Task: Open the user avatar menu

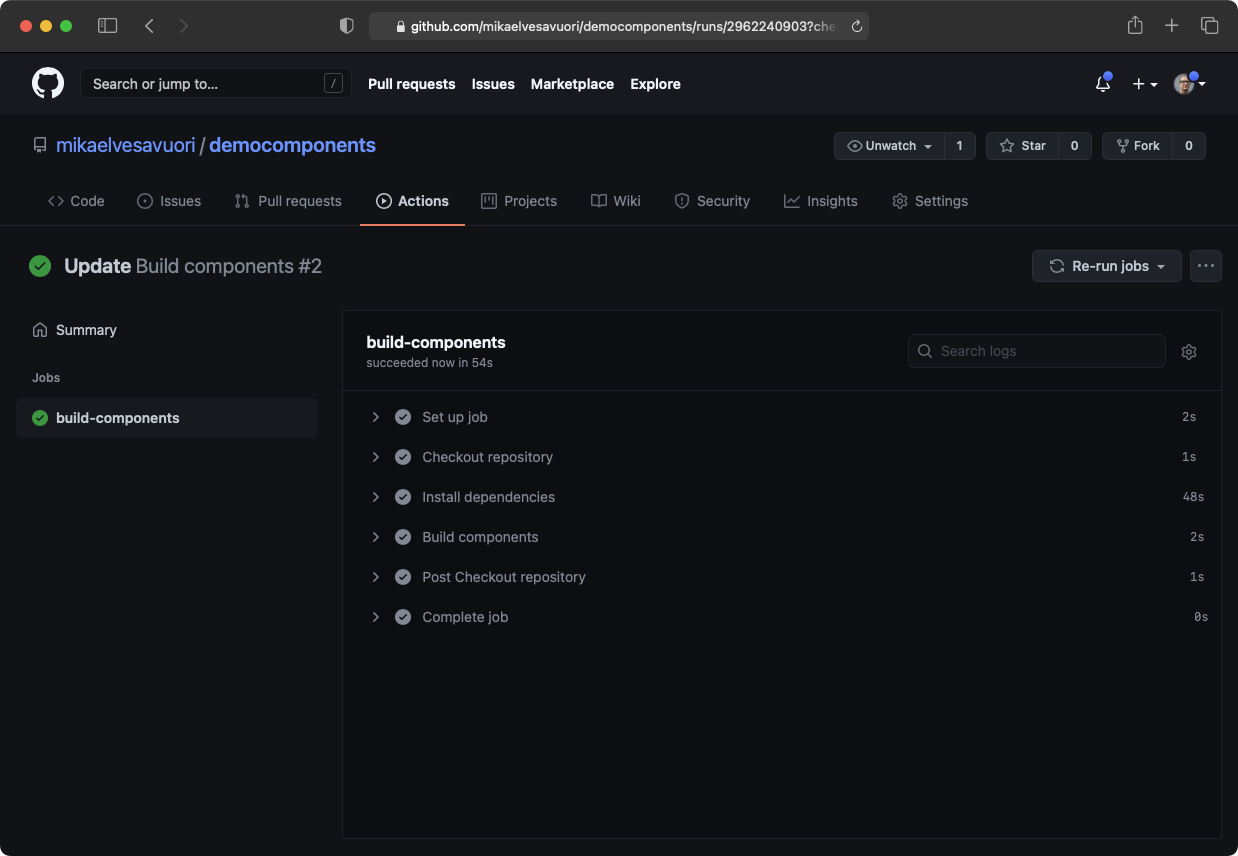Action: tap(1189, 84)
